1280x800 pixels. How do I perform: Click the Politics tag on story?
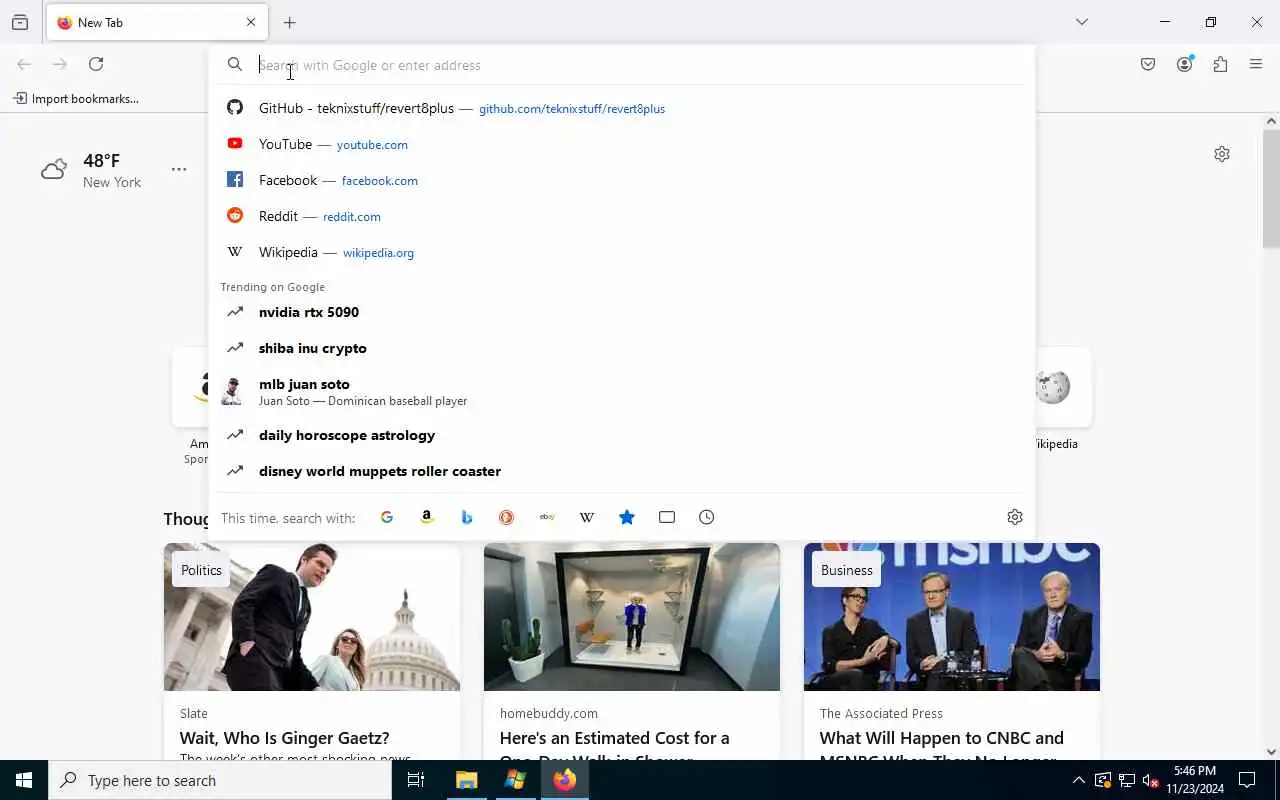[x=201, y=570]
